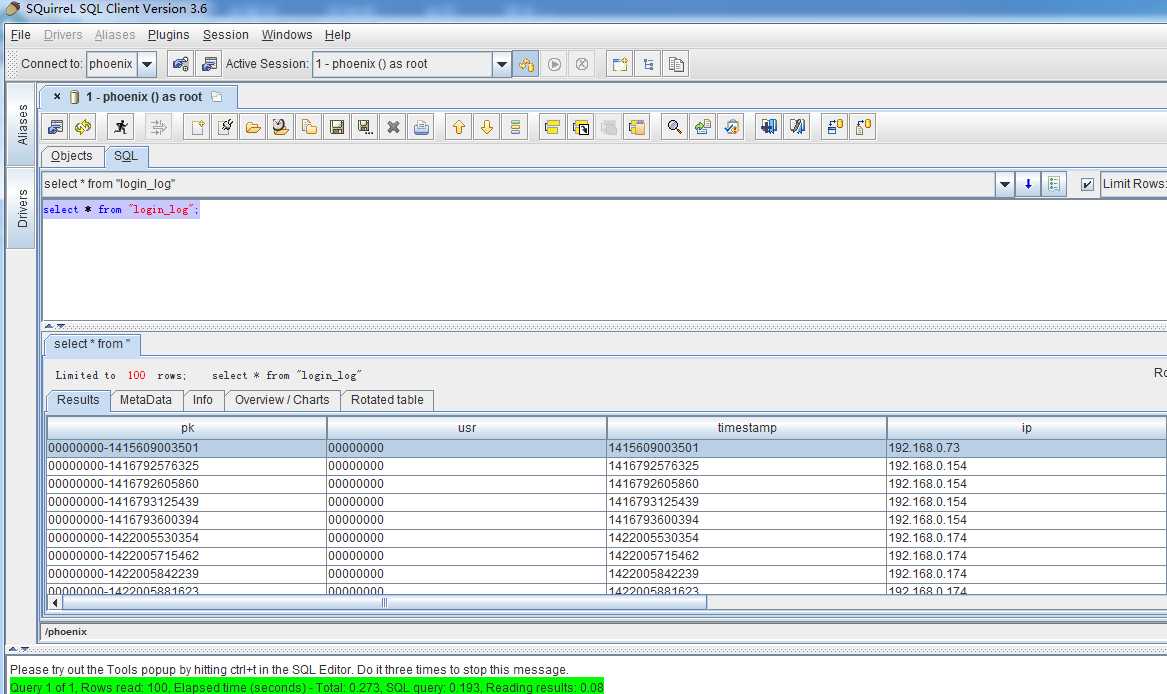Click the append-file double-folder icon

pyautogui.click(x=309, y=127)
